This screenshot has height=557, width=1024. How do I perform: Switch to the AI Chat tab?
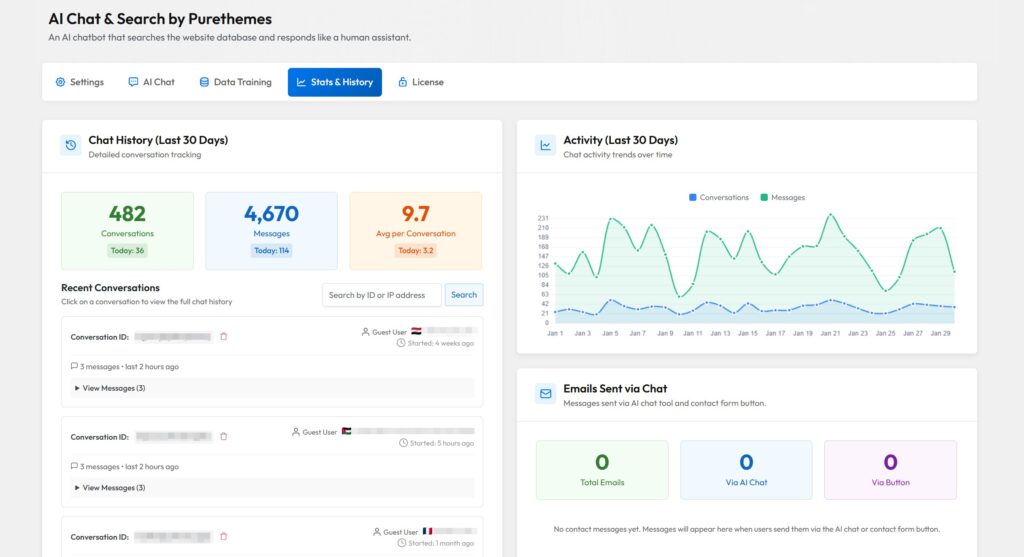(151, 82)
